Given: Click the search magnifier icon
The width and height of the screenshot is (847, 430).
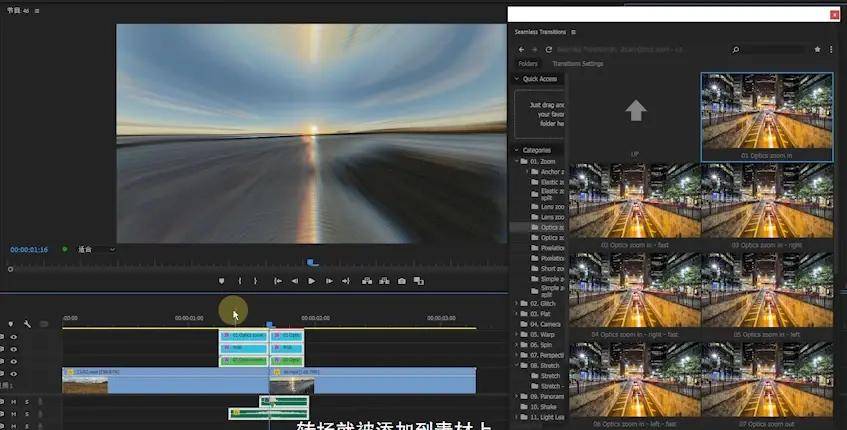Looking at the screenshot, I should 736,50.
